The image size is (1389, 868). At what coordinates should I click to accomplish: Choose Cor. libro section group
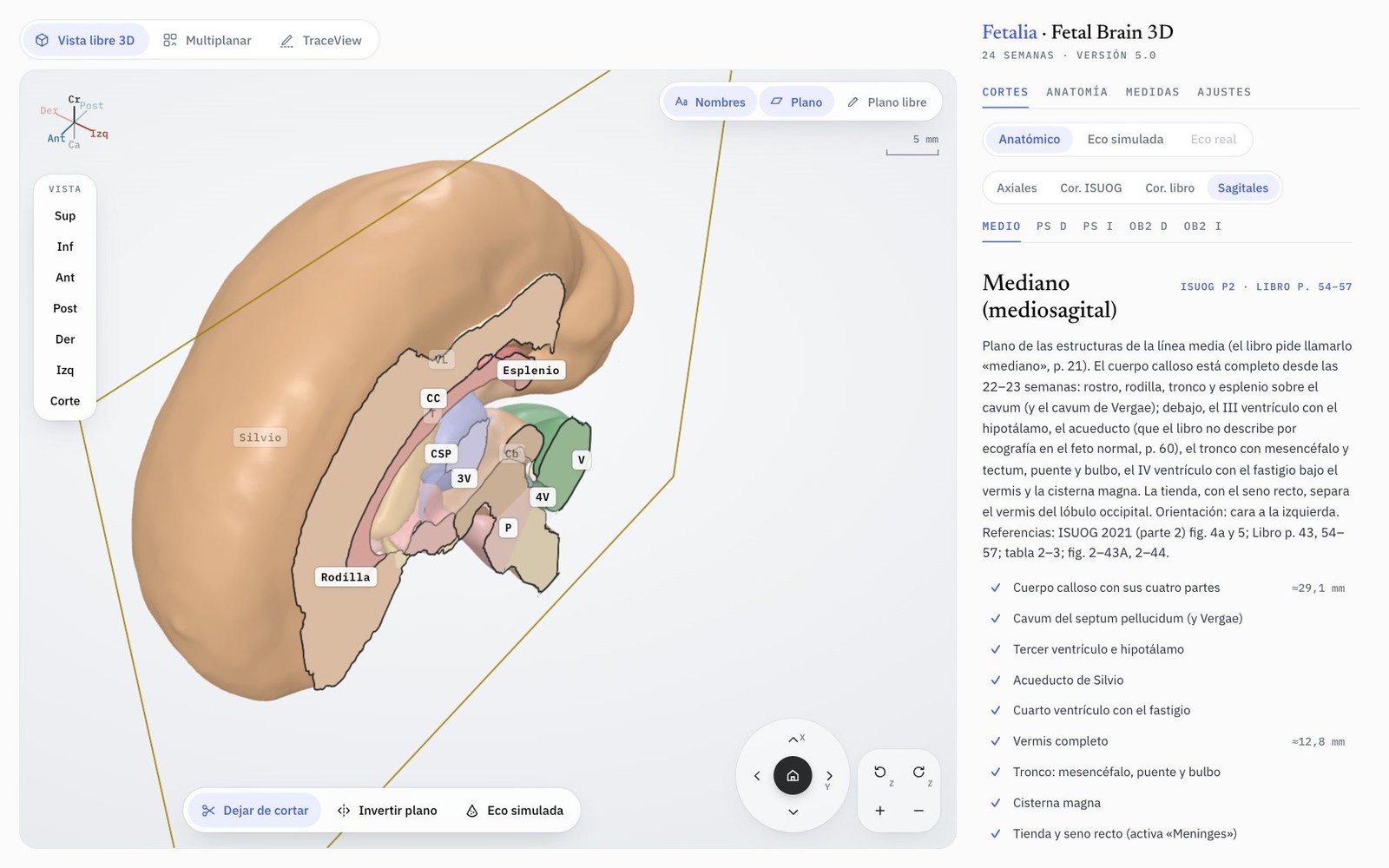(1169, 188)
